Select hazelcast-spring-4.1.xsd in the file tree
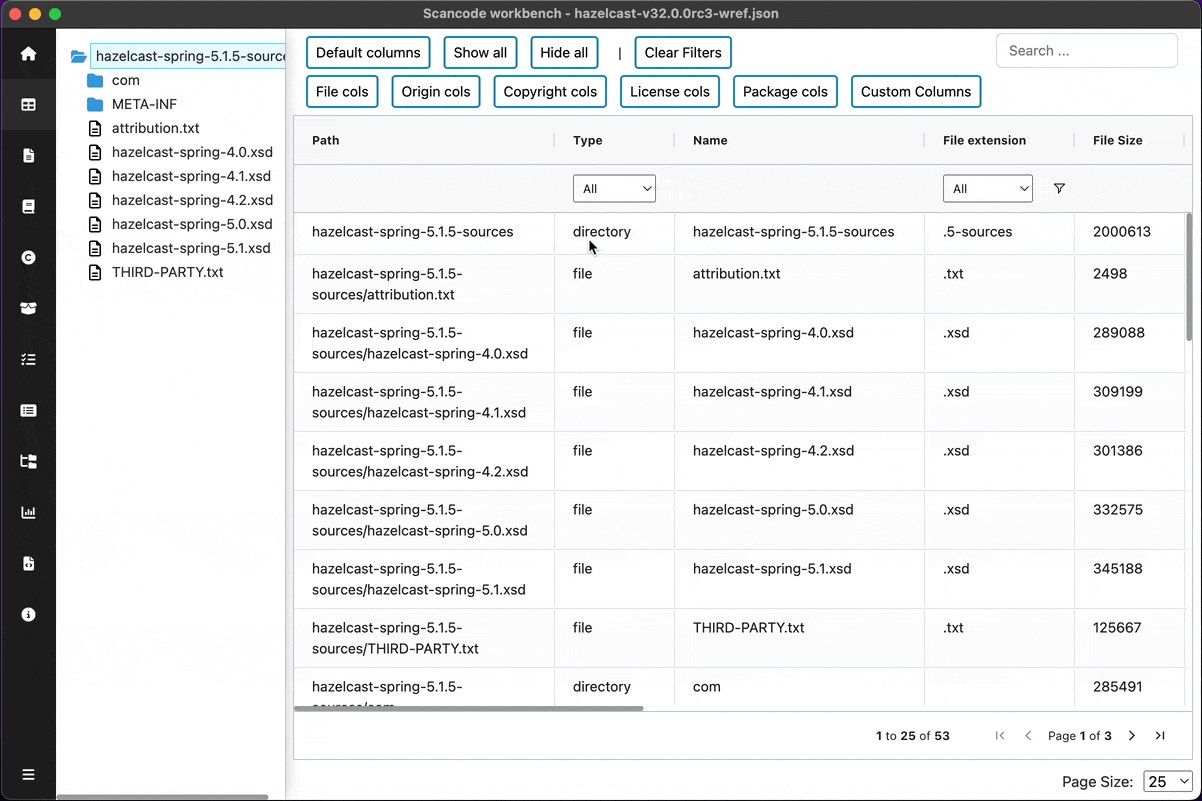Image resolution: width=1202 pixels, height=801 pixels. pos(191,176)
